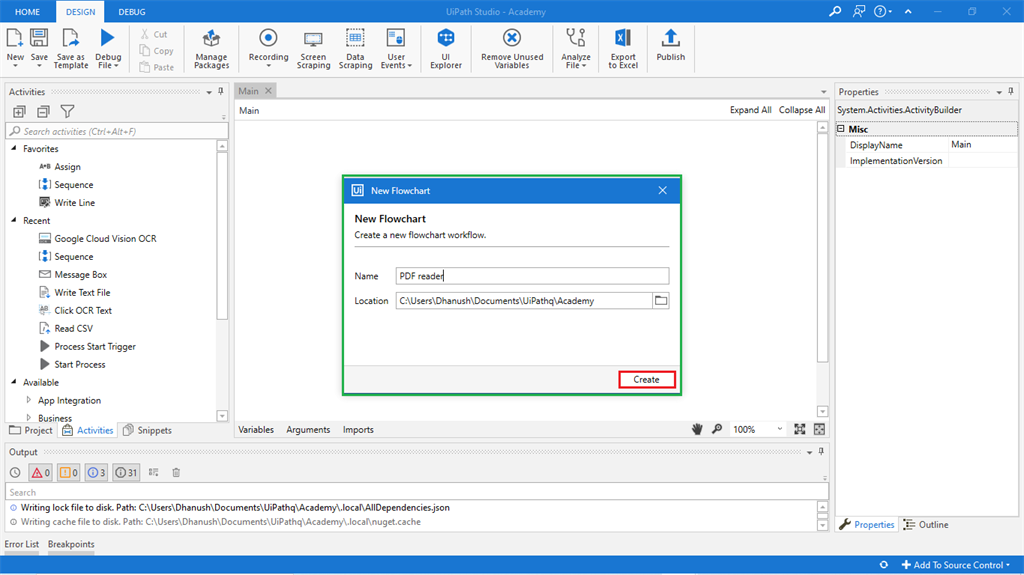Toggle warning messages filter showing 0
Screen dimensions: 1024x575
pos(69,472)
